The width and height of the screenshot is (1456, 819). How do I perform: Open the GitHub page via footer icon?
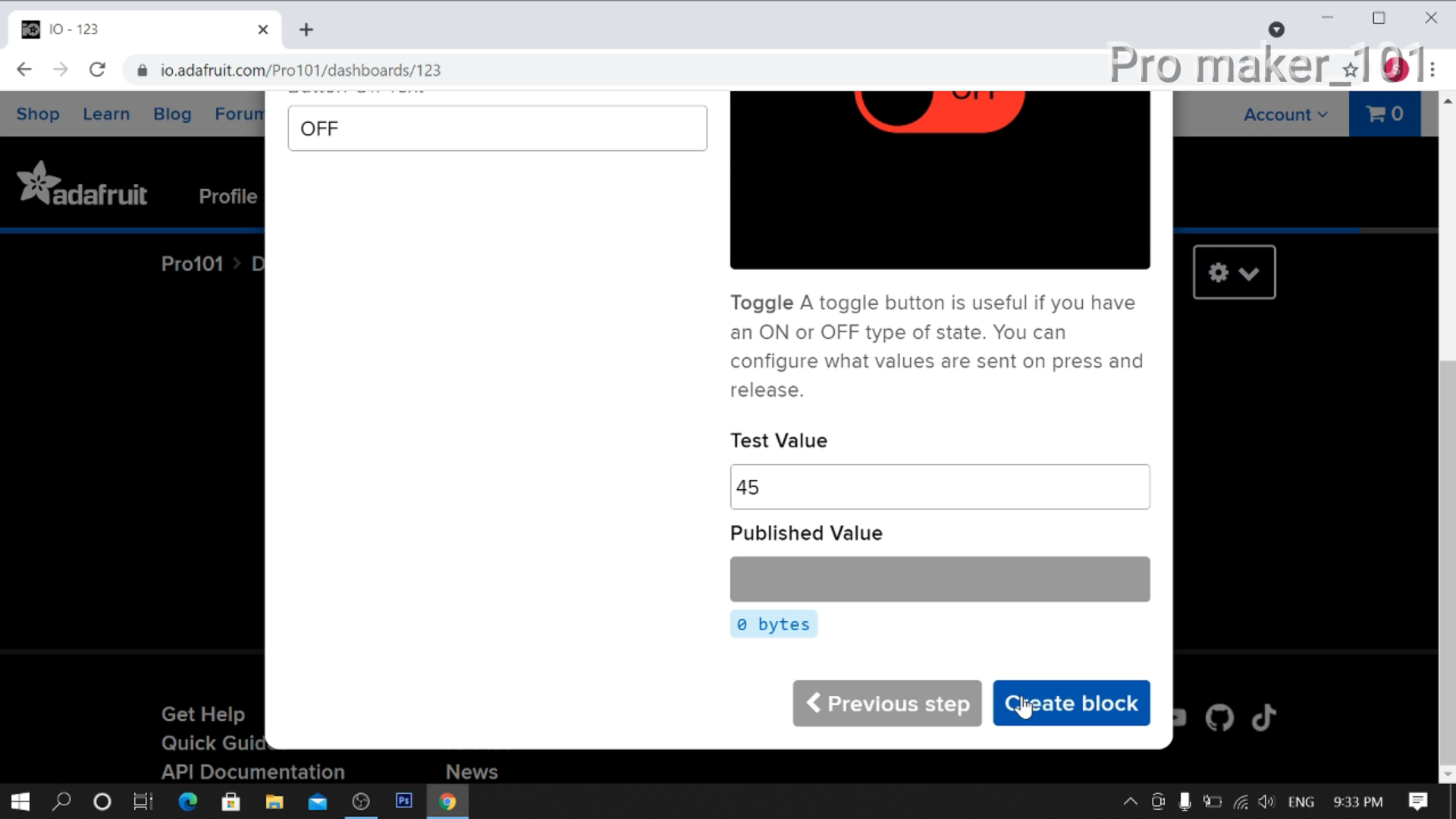tap(1220, 717)
